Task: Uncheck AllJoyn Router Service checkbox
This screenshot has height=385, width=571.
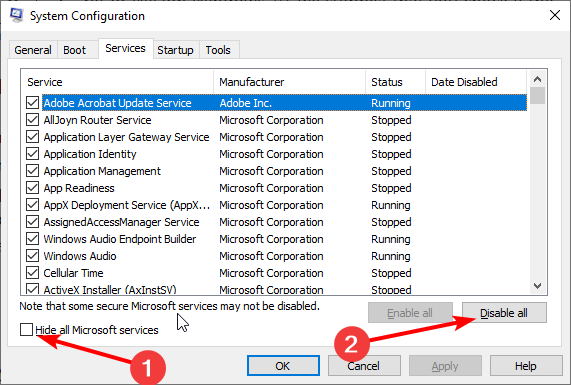Action: click(32, 120)
